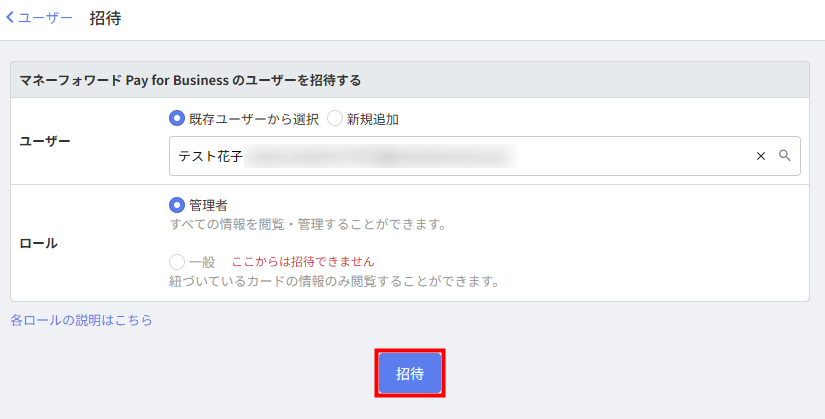Click the back chevron arrow beside ユーザー
Viewport: 825px width, 419px height.
pyautogui.click(x=10, y=18)
